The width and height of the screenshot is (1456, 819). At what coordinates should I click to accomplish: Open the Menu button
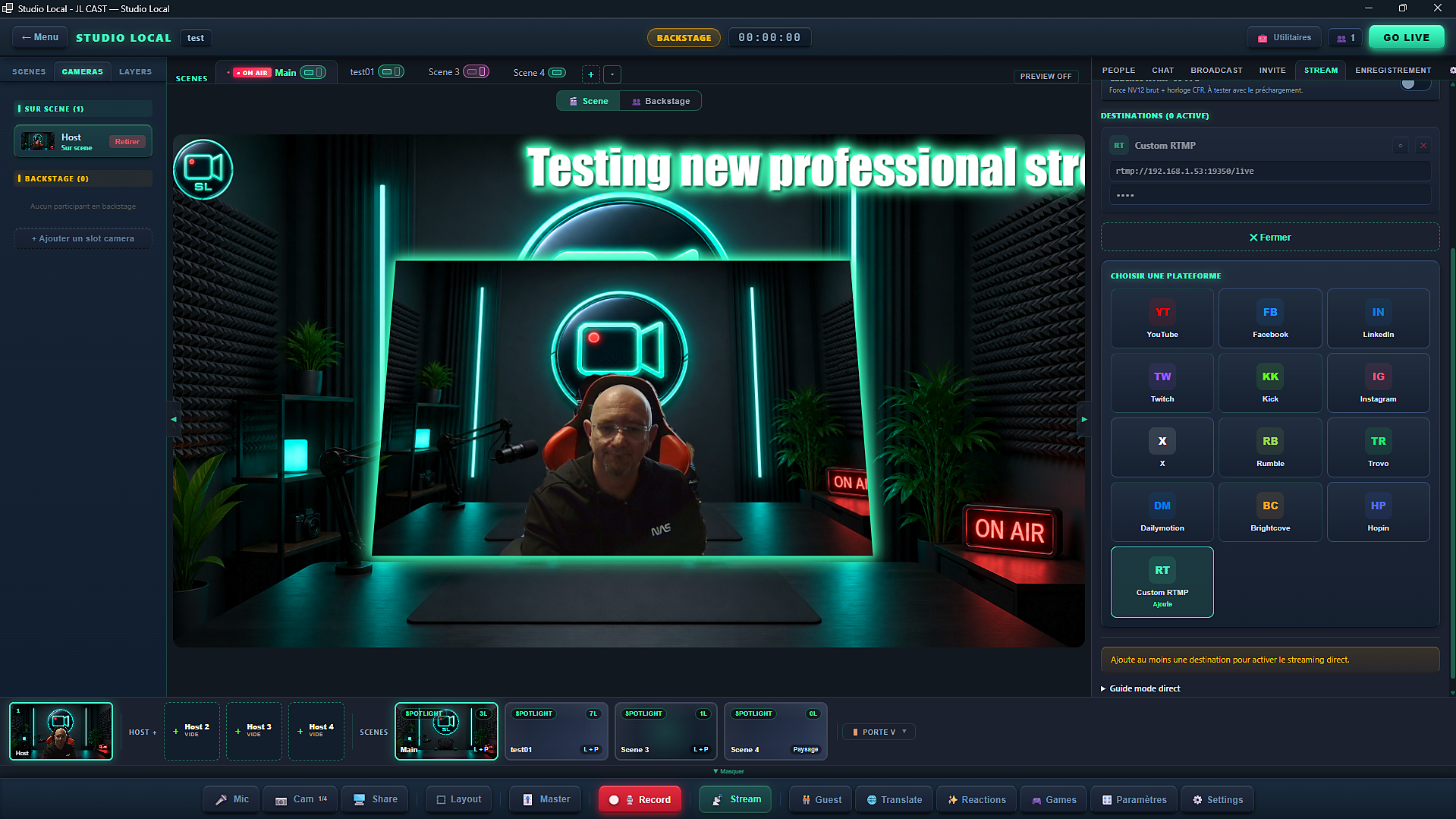coord(40,37)
